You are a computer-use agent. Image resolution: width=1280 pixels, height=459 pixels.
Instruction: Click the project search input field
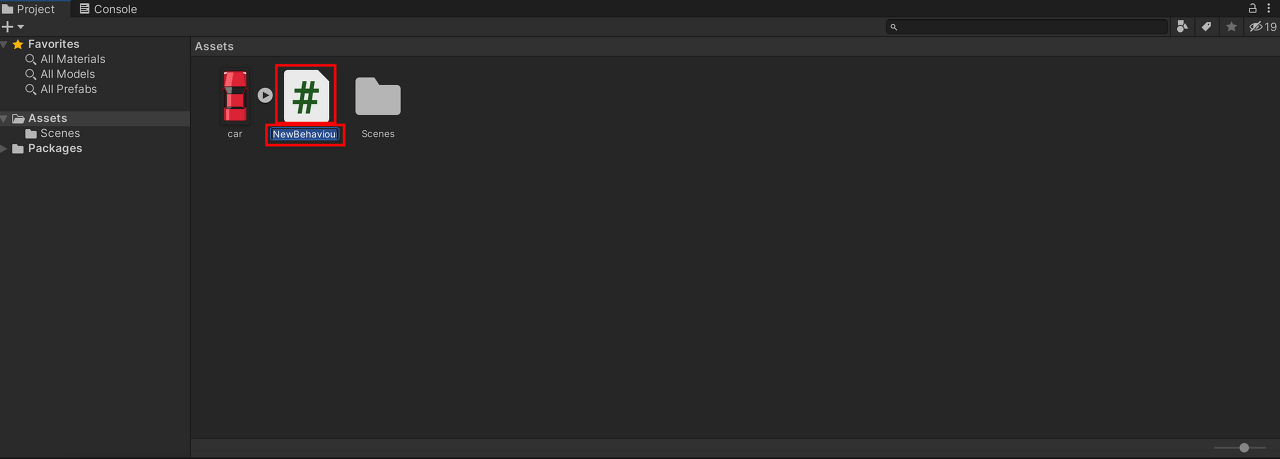click(1027, 27)
